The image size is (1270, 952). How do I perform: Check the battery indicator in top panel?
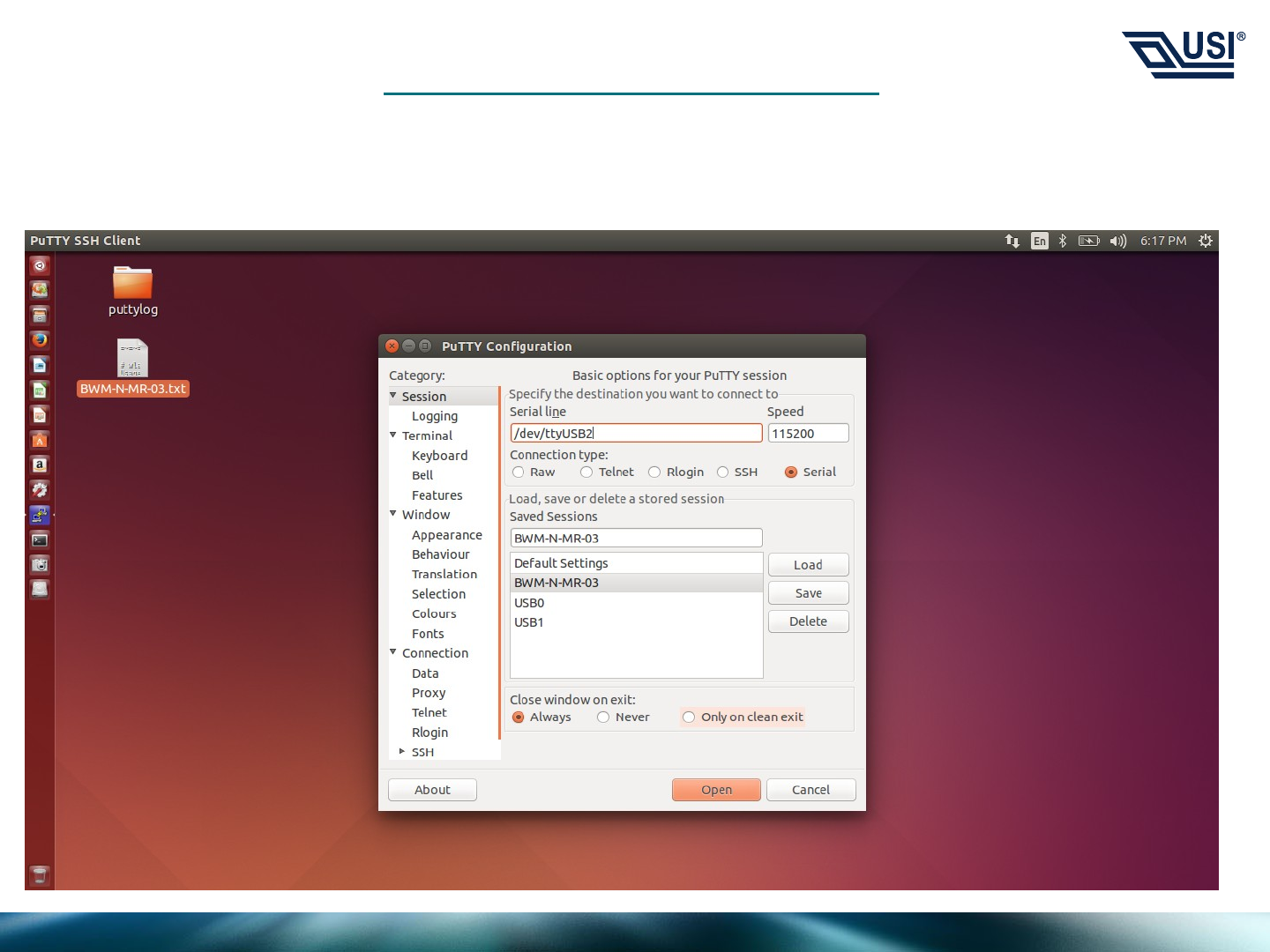tap(1089, 241)
